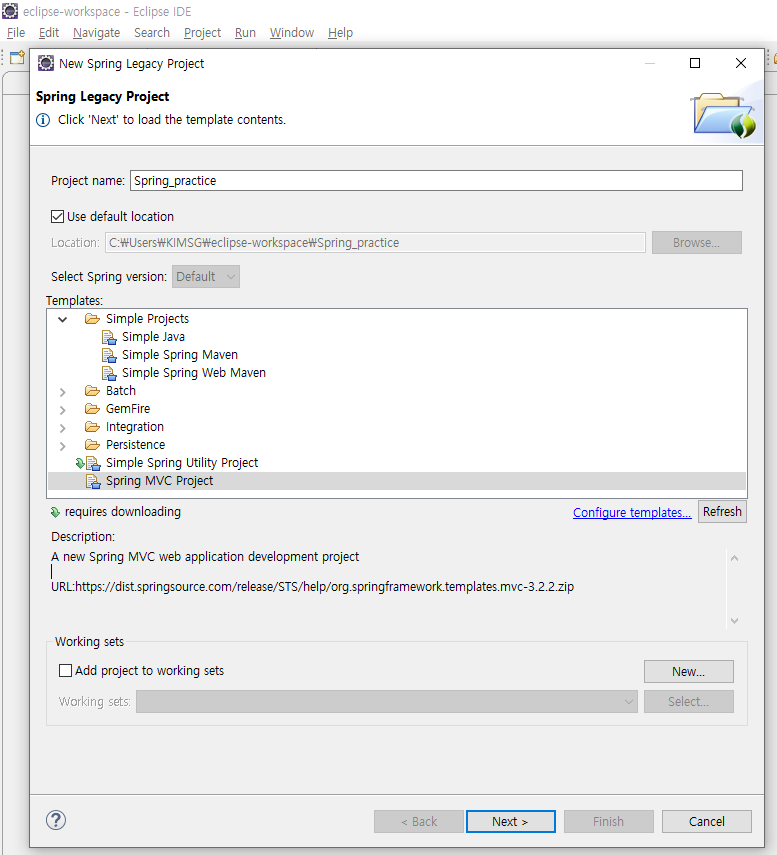Expand the Persistence tree node

pos(63,445)
